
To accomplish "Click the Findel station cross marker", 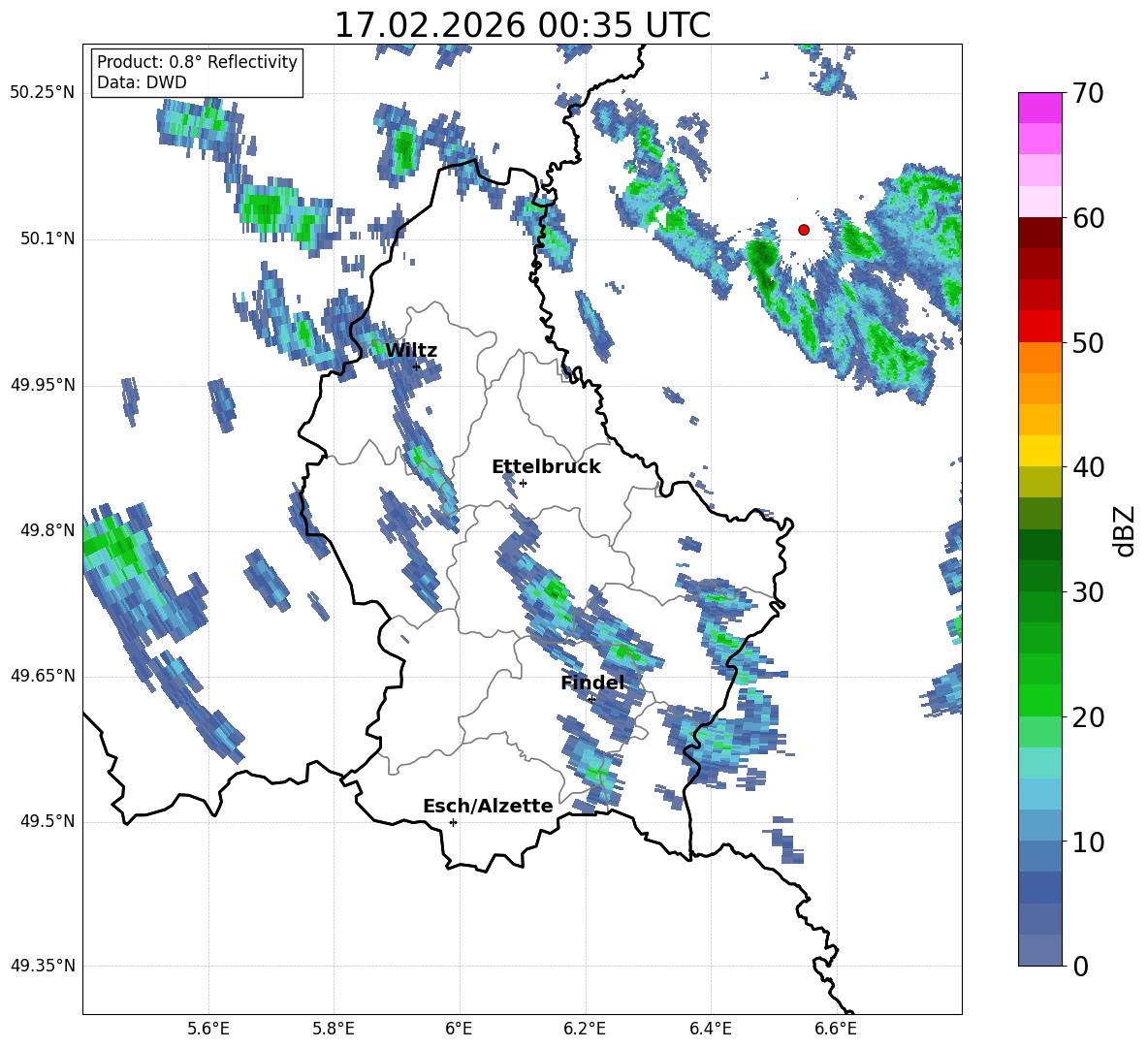I will pyautogui.click(x=591, y=700).
